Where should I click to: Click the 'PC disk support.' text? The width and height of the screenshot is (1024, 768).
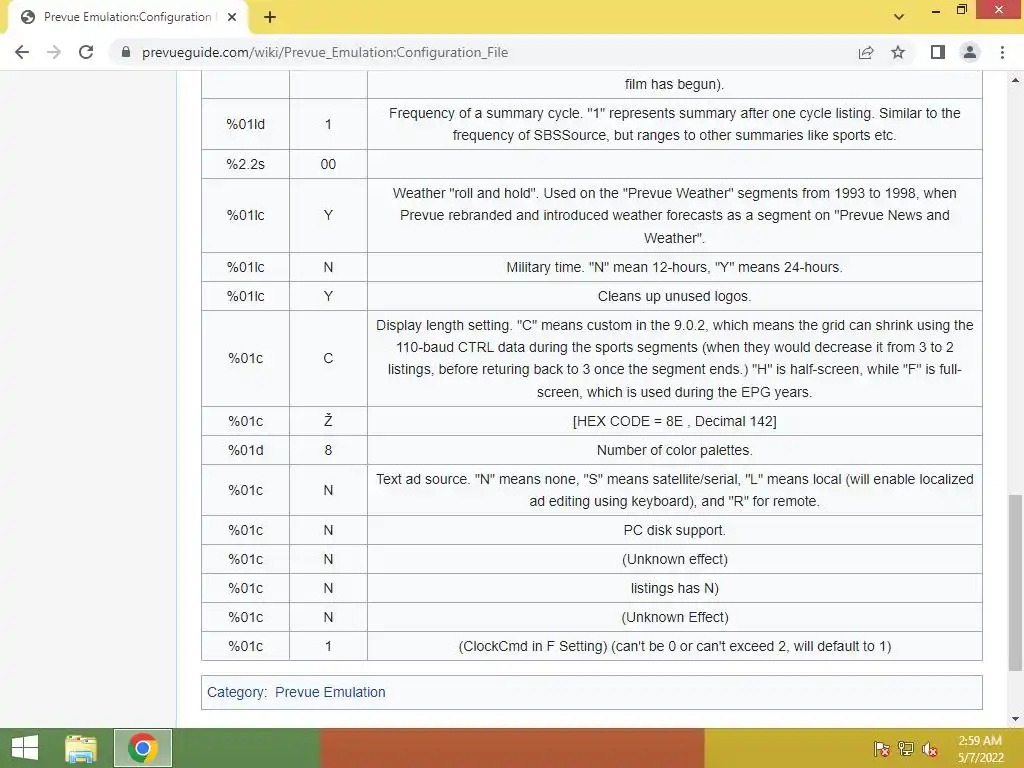[675, 530]
